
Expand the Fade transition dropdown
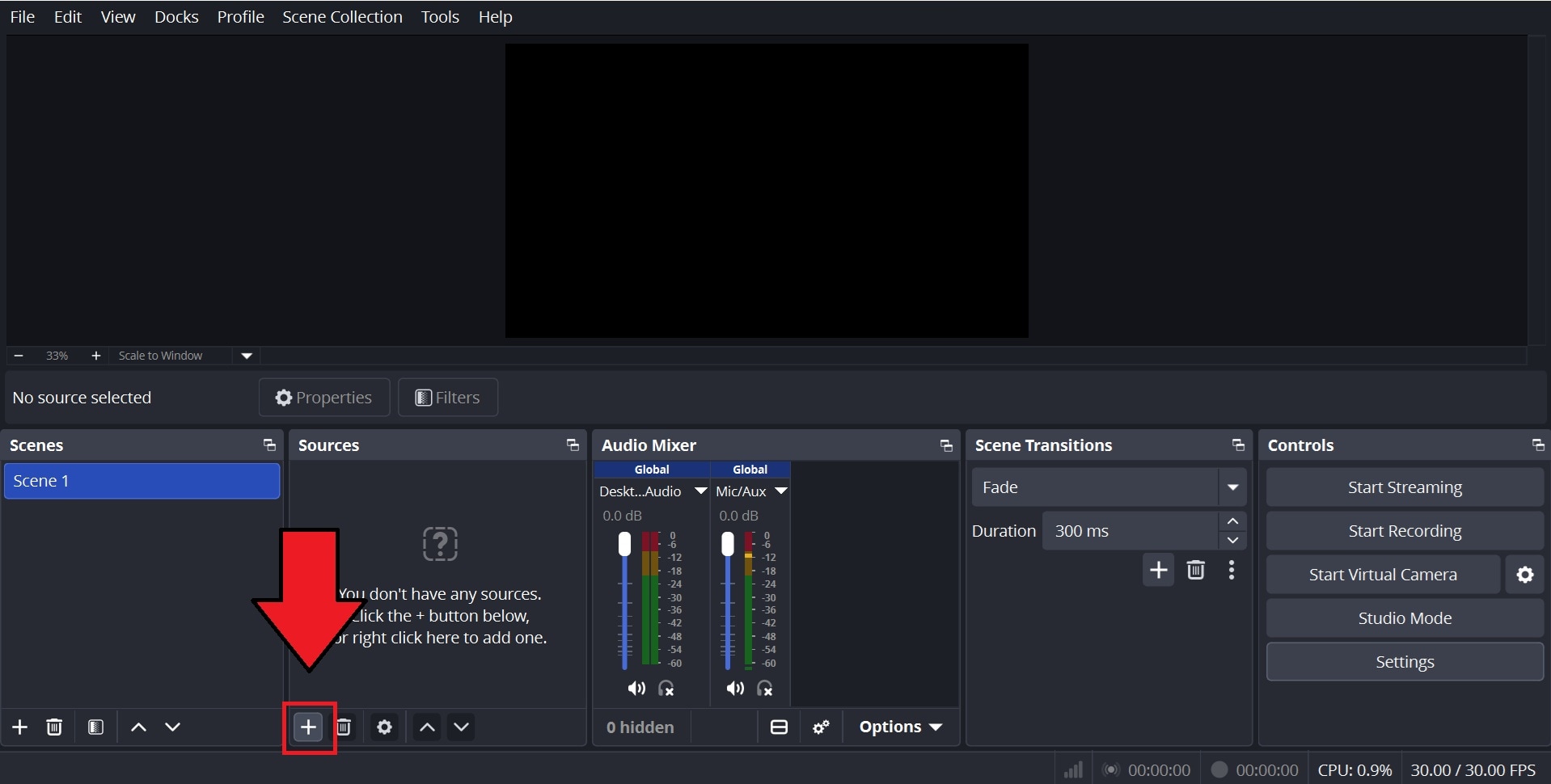tap(1233, 487)
